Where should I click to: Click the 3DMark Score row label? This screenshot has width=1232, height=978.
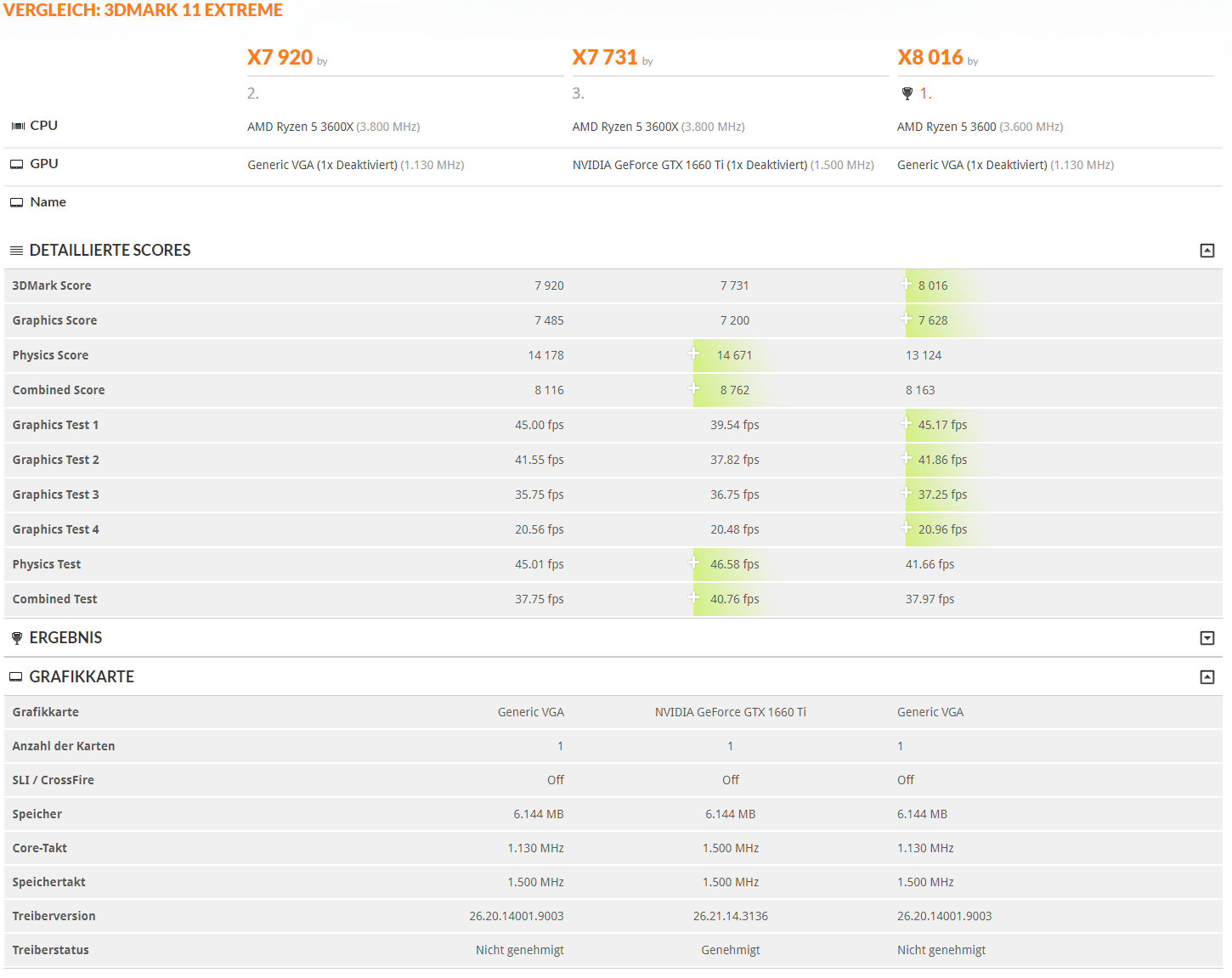[x=52, y=285]
